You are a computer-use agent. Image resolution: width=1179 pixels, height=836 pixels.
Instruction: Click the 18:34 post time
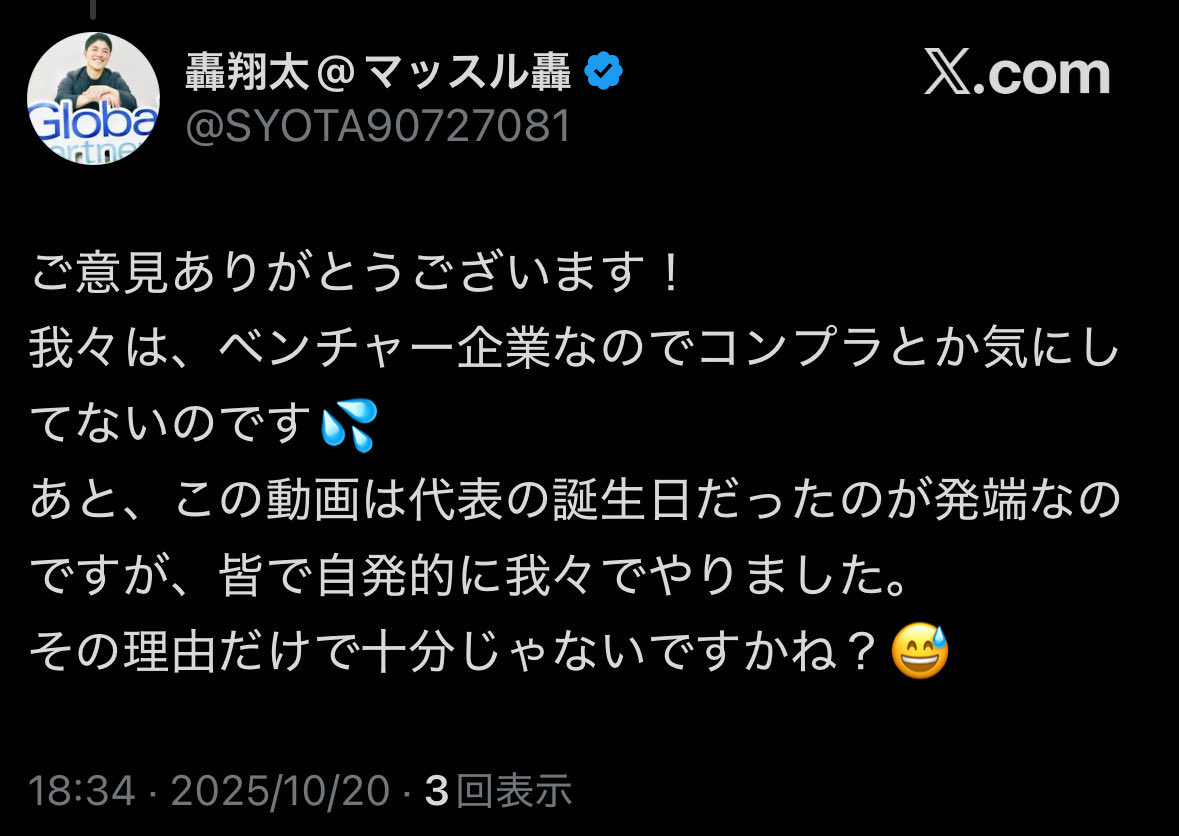82,791
